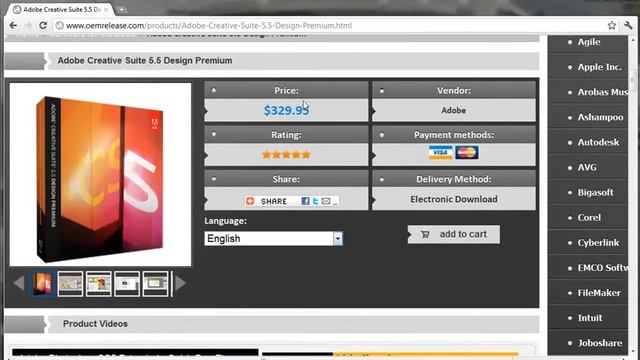Click the Visa payment icon
This screenshot has height=360, width=640.
tap(440, 152)
